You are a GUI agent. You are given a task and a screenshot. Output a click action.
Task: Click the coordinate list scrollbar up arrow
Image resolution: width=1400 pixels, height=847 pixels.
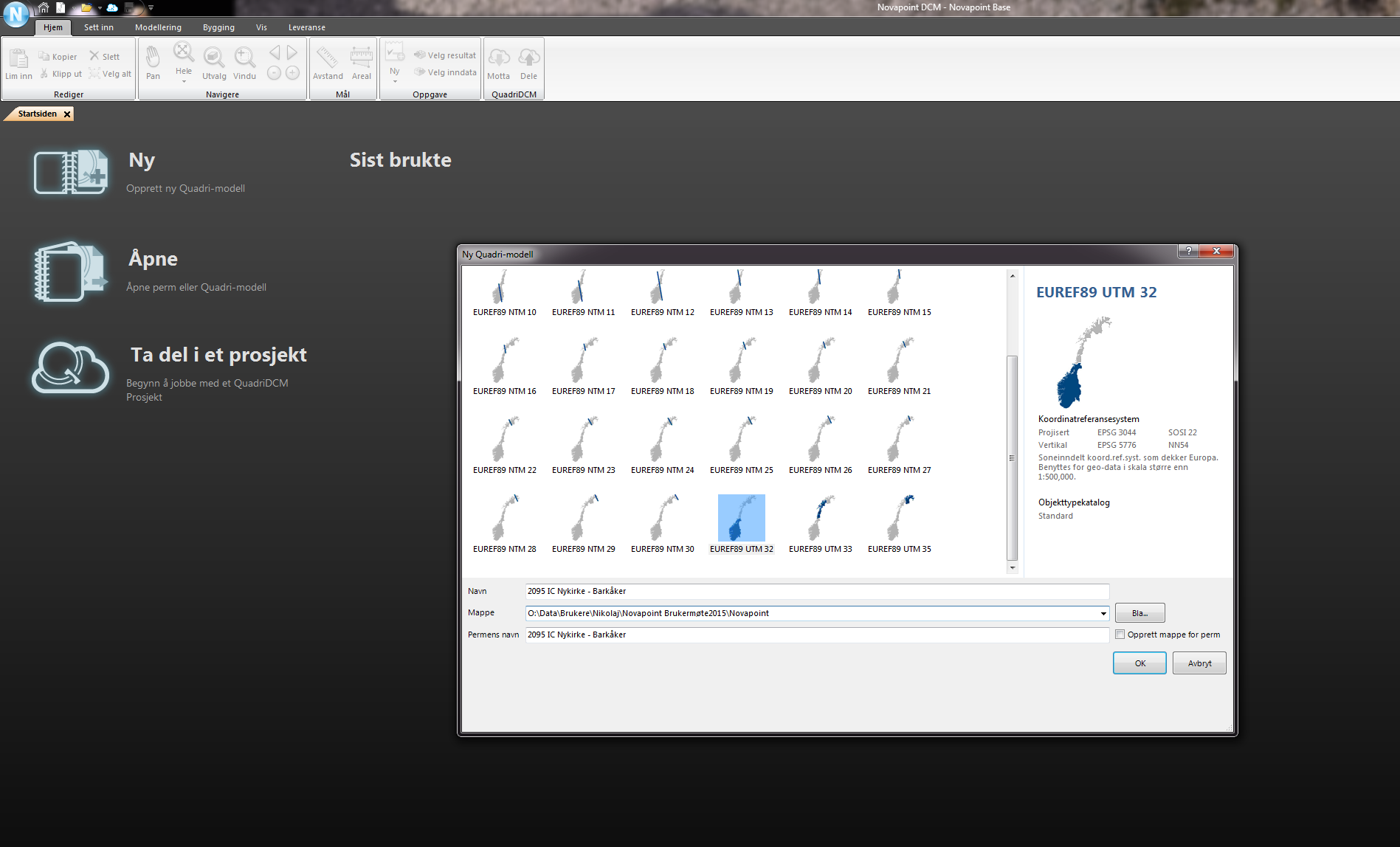pyautogui.click(x=1013, y=276)
